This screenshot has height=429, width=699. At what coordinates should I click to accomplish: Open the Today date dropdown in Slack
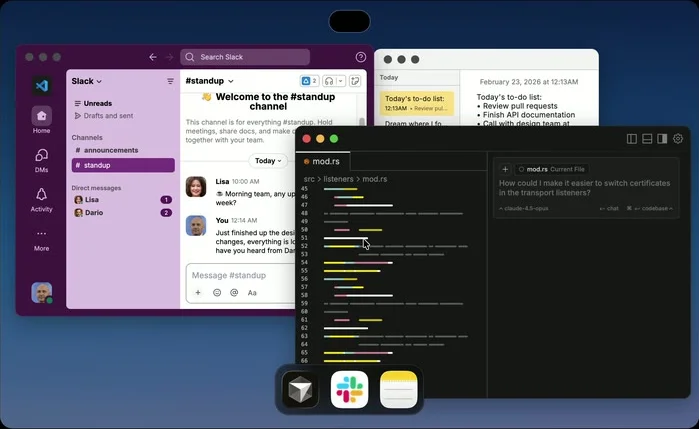pos(268,161)
